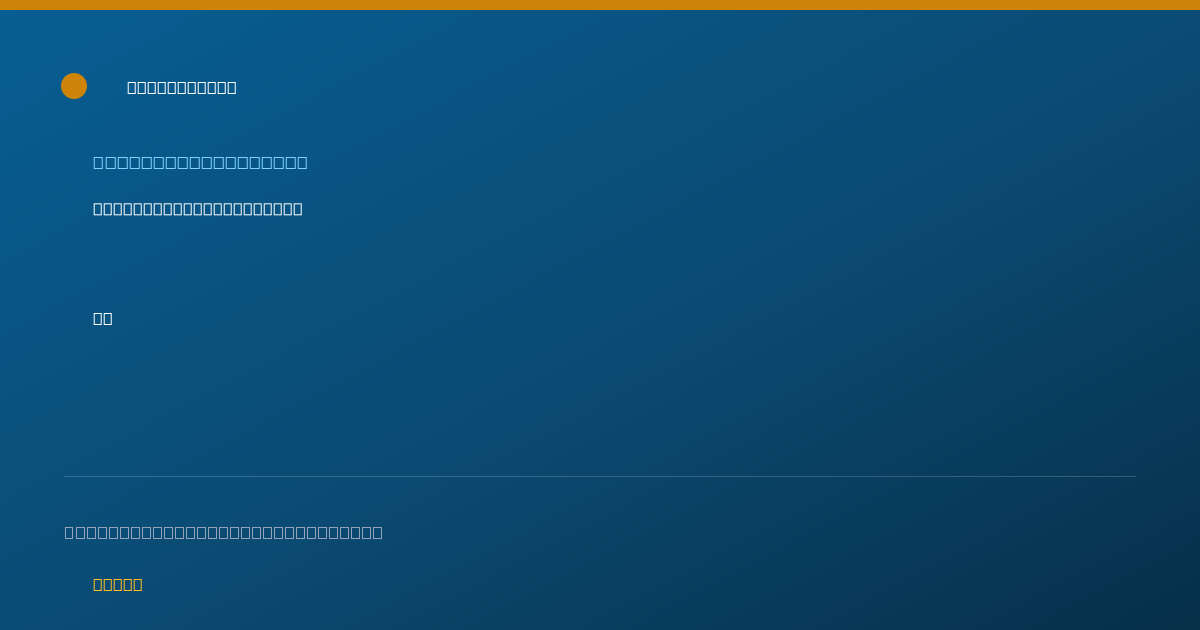
Task: Click the orange bar across the top
Action: (600, 5)
